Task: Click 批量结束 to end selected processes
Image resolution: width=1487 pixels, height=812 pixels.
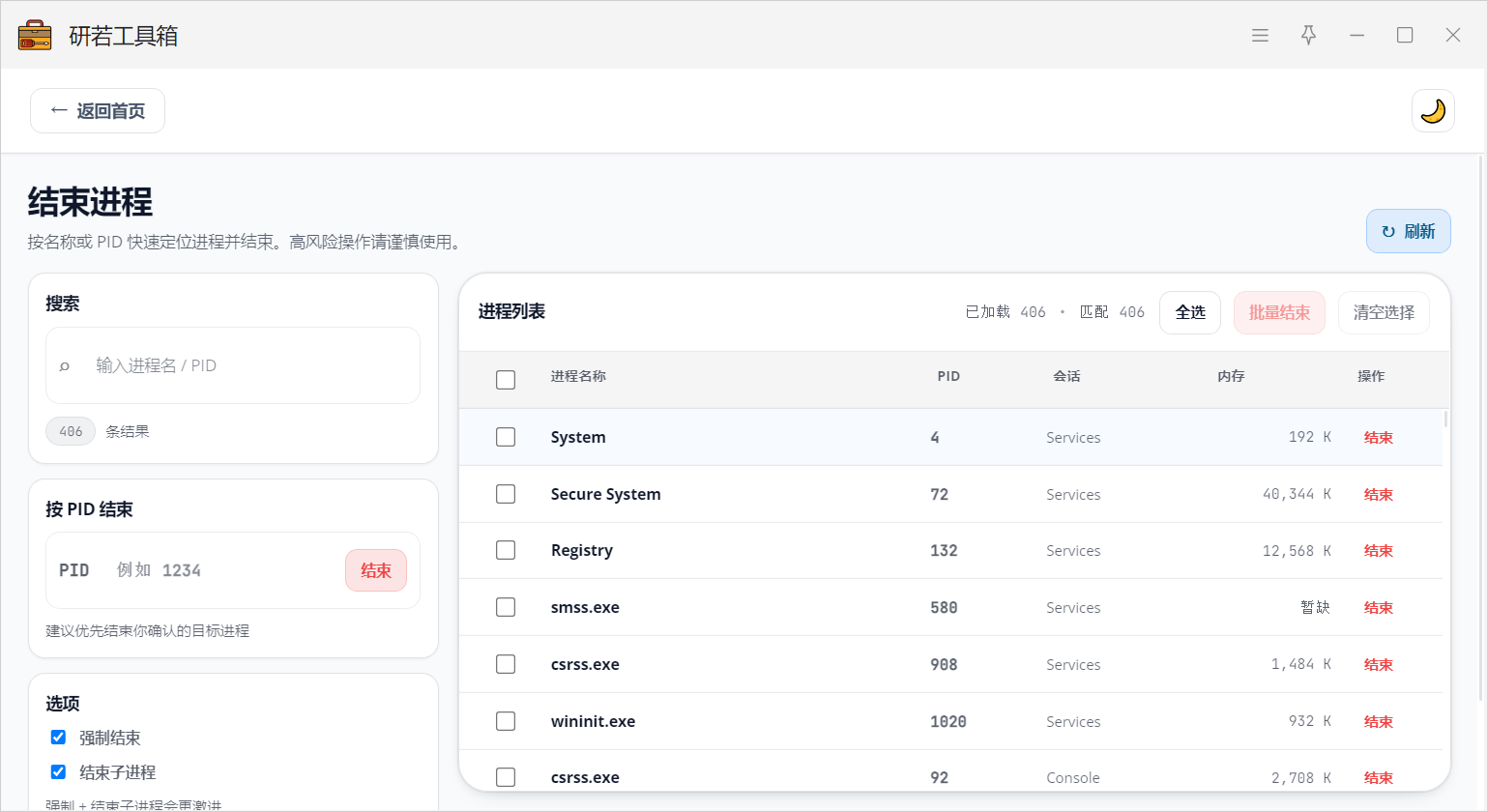Action: point(1279,312)
